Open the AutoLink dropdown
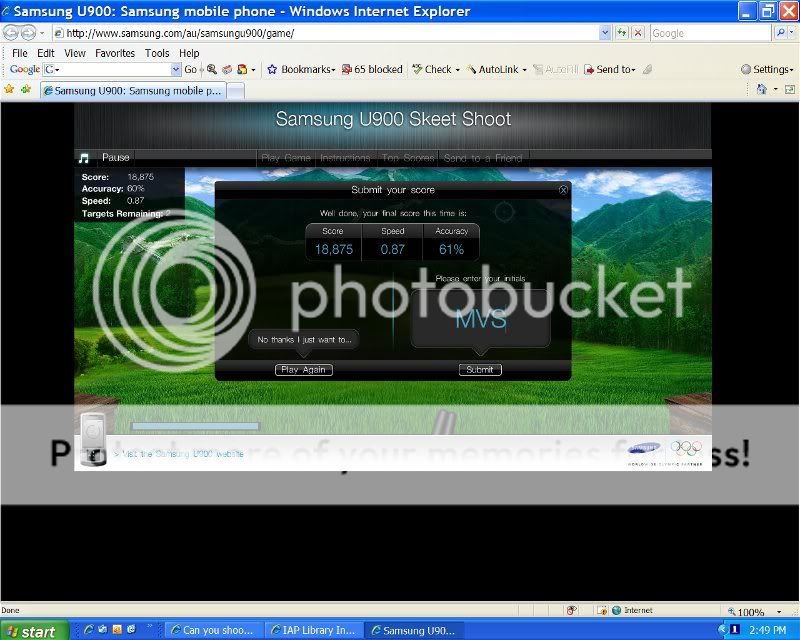The image size is (800, 640). 497,69
